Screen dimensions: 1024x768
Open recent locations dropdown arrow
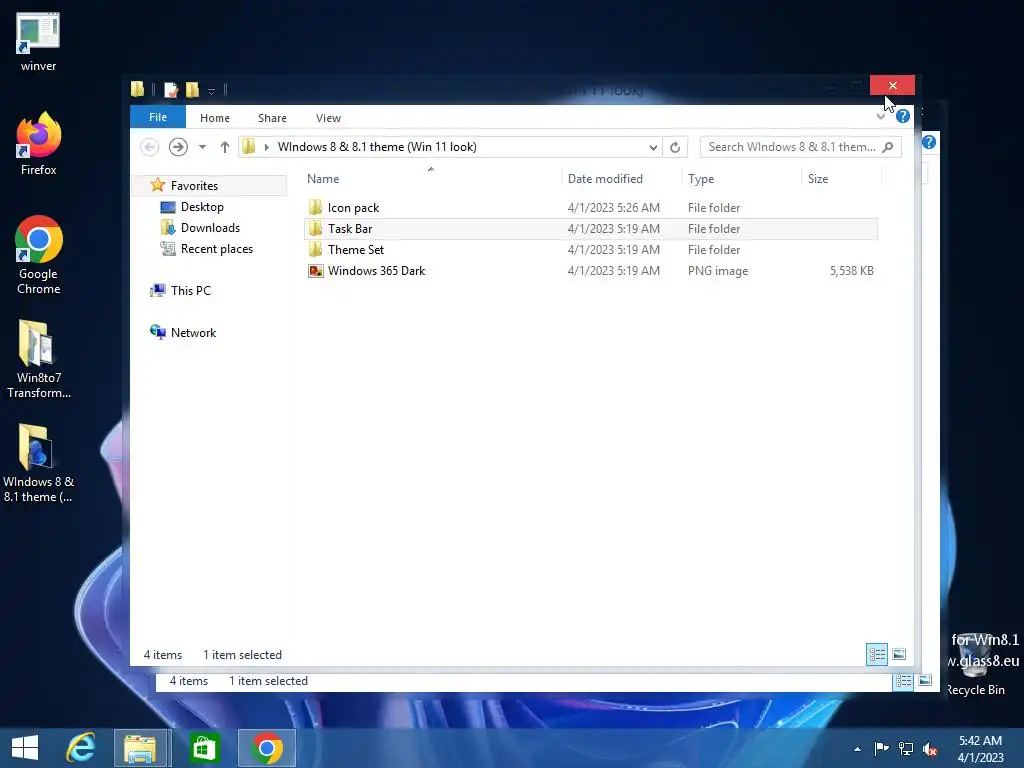pyautogui.click(x=202, y=147)
